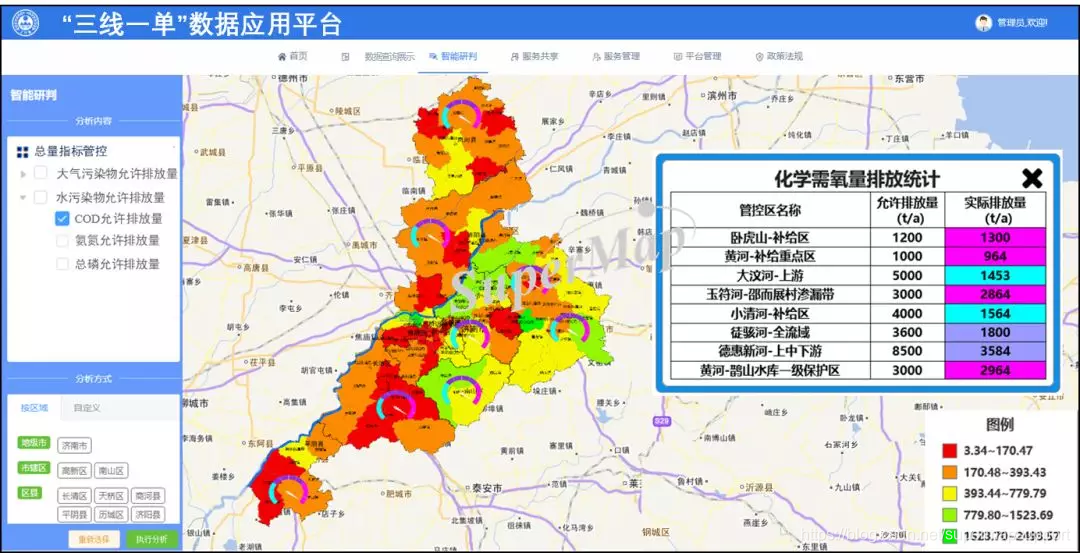Close the 化学需氧量排放统计 popup with X
The width and height of the screenshot is (1080, 553).
1032,178
